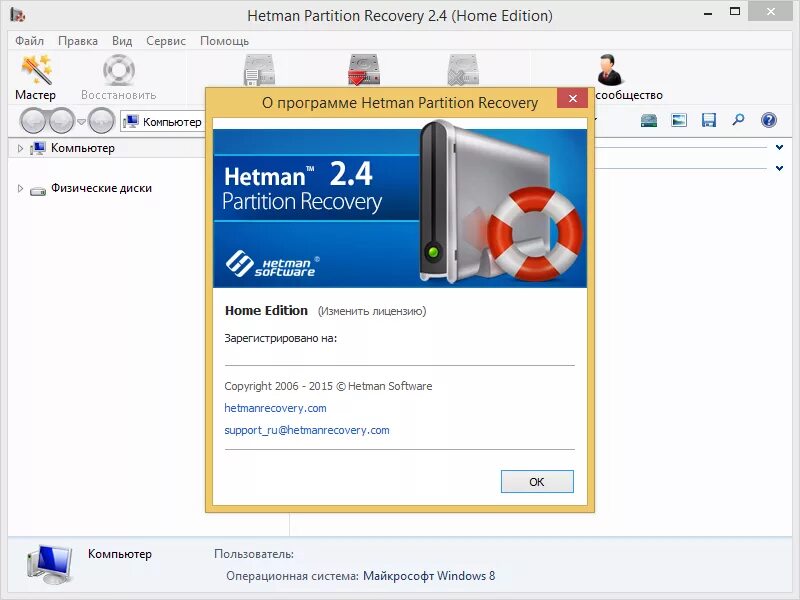
Task: Click the picture preview toolbar icon
Action: pyautogui.click(x=679, y=120)
